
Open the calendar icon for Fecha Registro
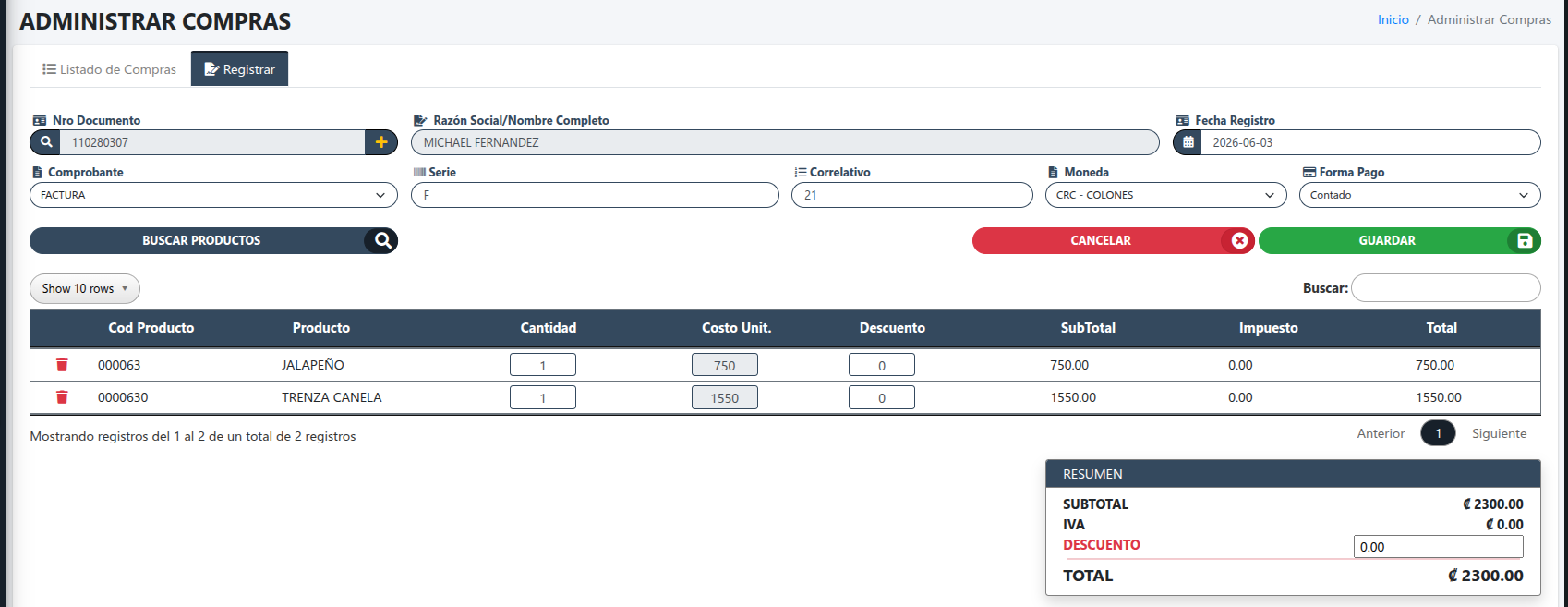tap(1188, 142)
